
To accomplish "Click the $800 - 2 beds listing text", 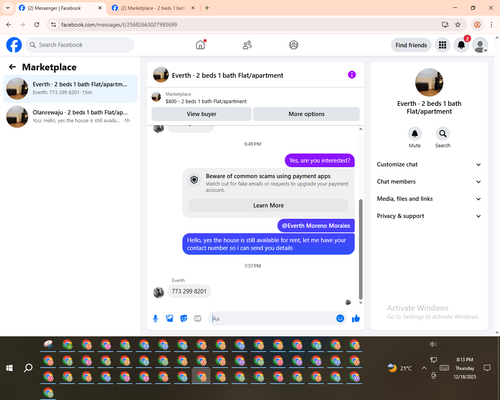I will (x=206, y=101).
